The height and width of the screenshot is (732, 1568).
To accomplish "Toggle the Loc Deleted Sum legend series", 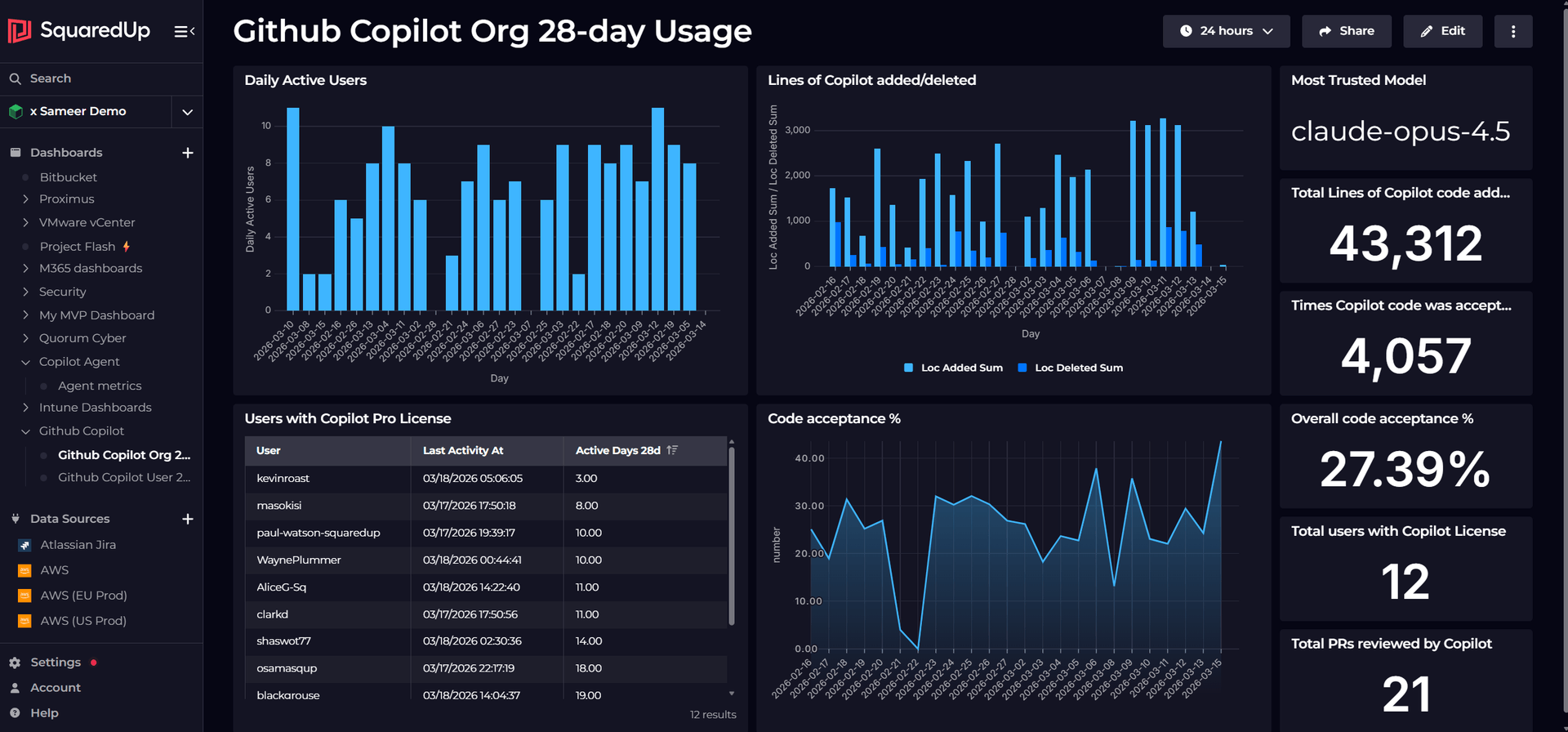I will pyautogui.click(x=1070, y=368).
